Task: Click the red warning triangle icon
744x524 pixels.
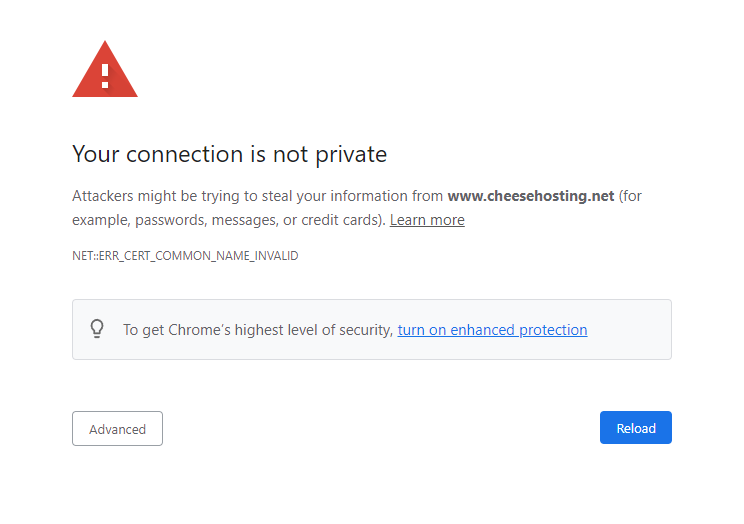Action: 105,71
